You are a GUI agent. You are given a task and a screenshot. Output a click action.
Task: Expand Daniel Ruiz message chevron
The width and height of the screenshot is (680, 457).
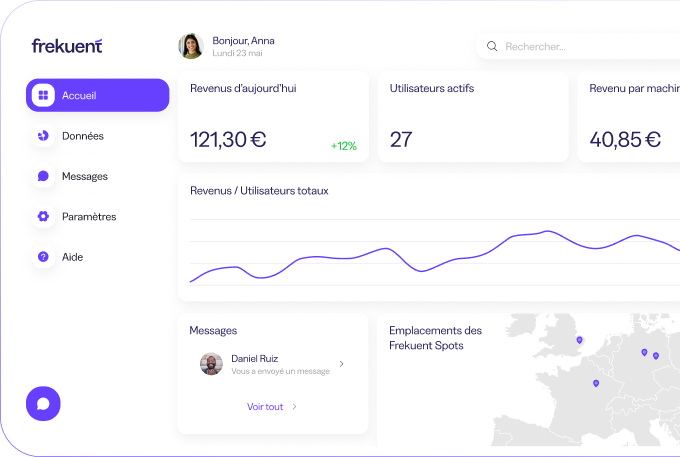click(341, 364)
